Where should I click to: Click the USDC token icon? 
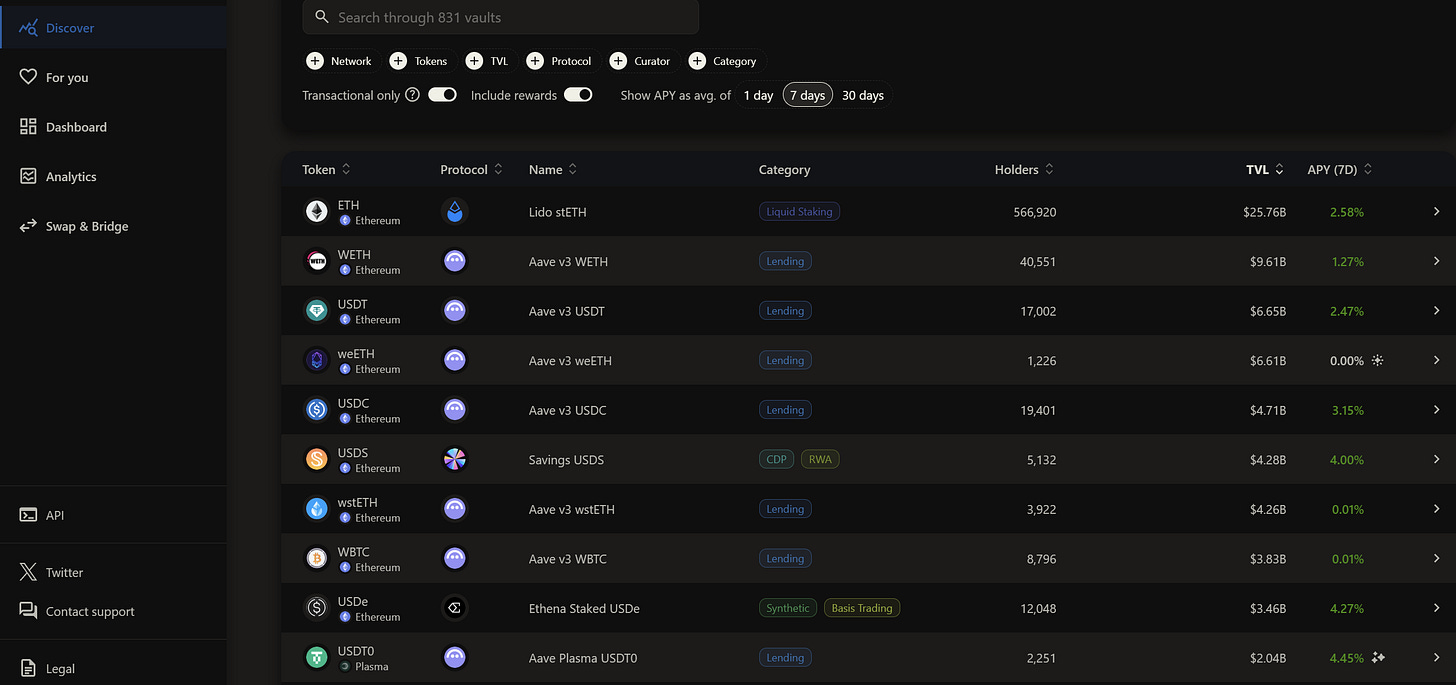pos(316,410)
